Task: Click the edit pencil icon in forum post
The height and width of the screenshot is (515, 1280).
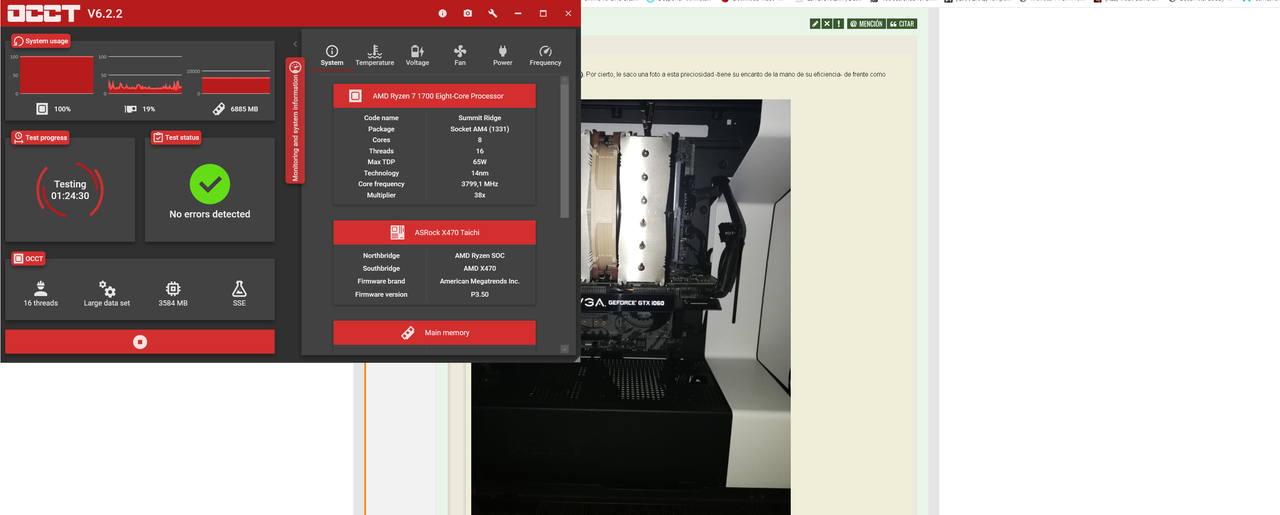Action: [x=815, y=23]
